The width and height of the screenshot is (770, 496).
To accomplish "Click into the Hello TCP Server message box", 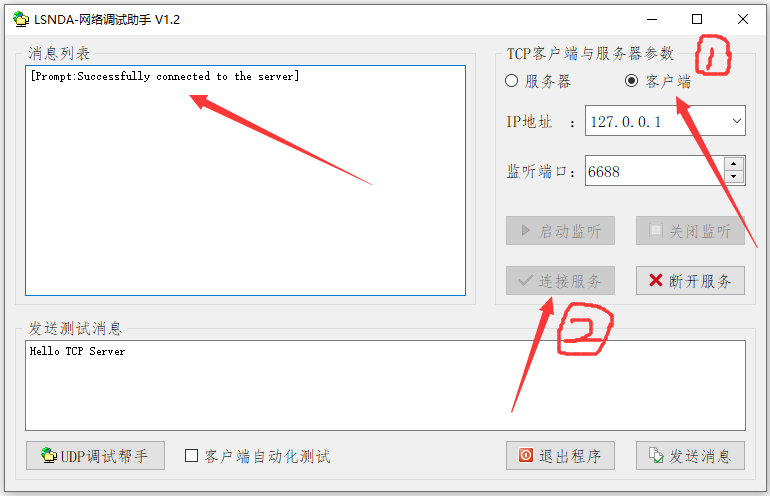I will point(385,386).
